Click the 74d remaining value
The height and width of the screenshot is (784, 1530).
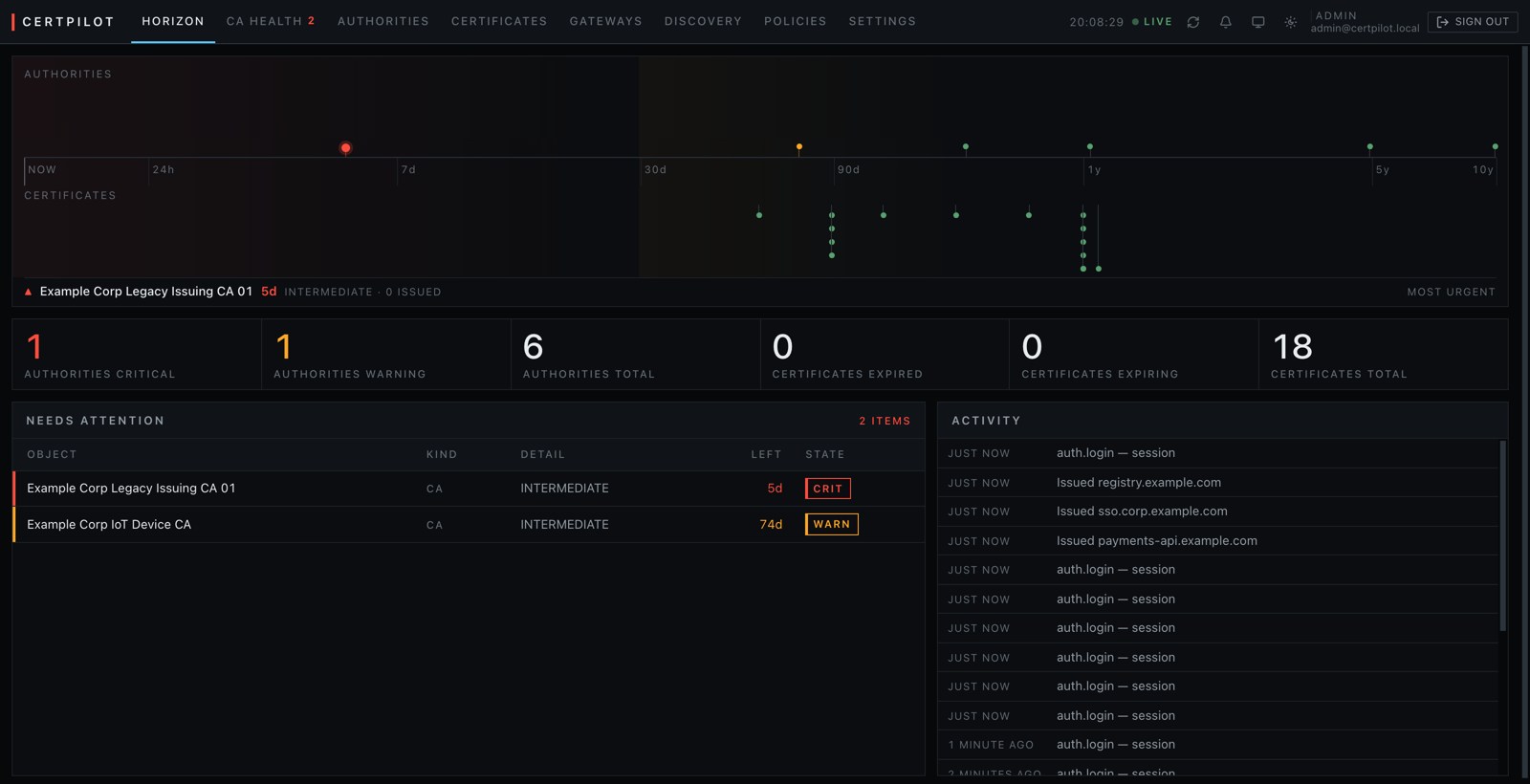(x=771, y=525)
